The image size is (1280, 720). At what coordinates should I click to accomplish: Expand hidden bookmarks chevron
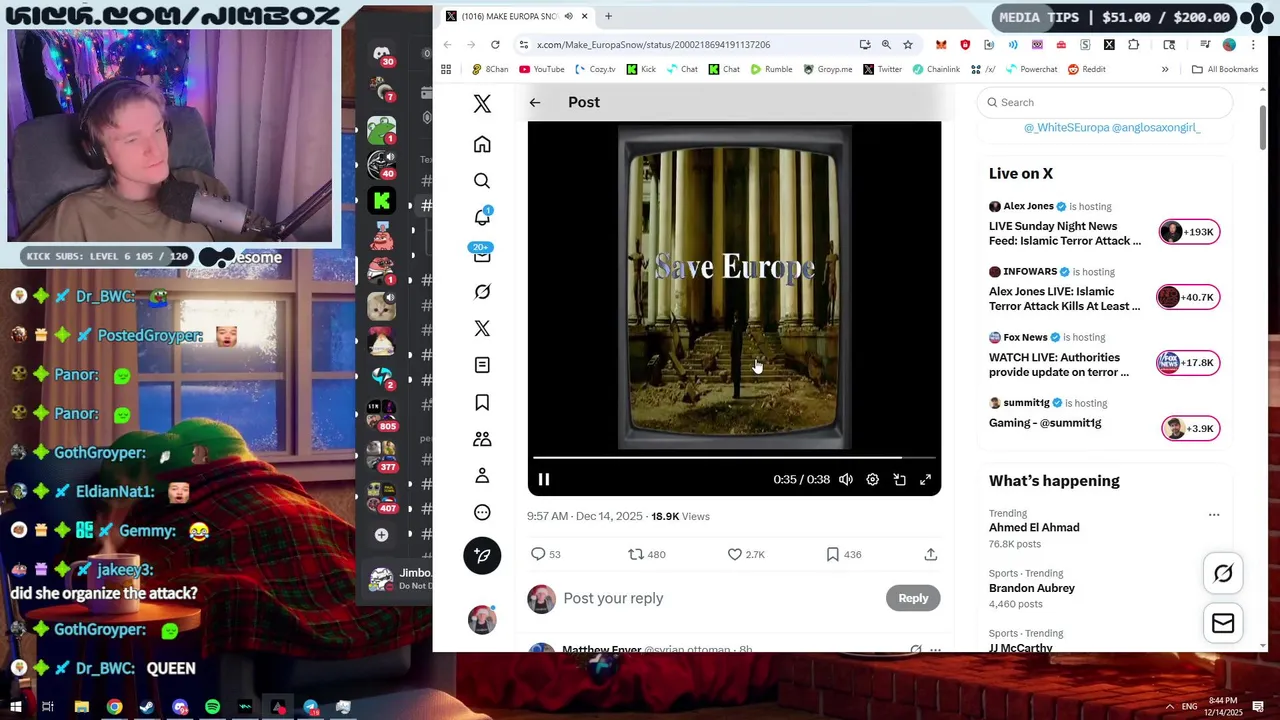1165,69
